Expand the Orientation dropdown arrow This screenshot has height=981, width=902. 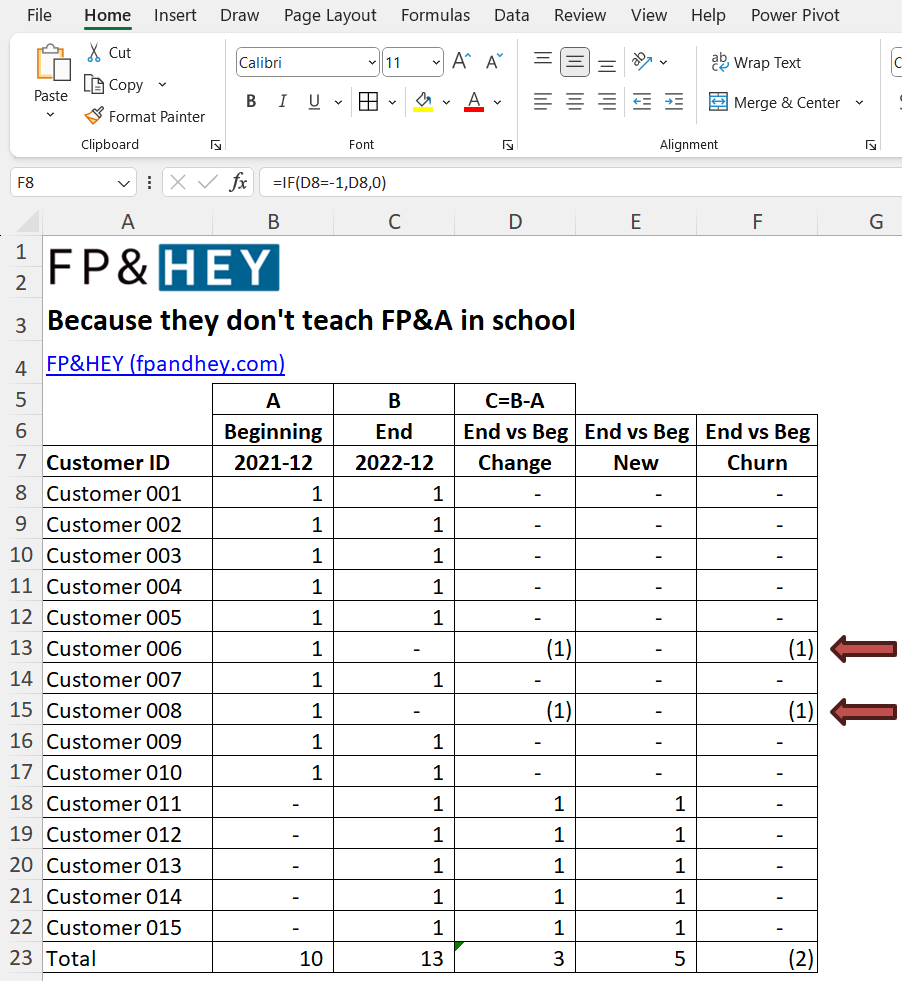pyautogui.click(x=664, y=62)
